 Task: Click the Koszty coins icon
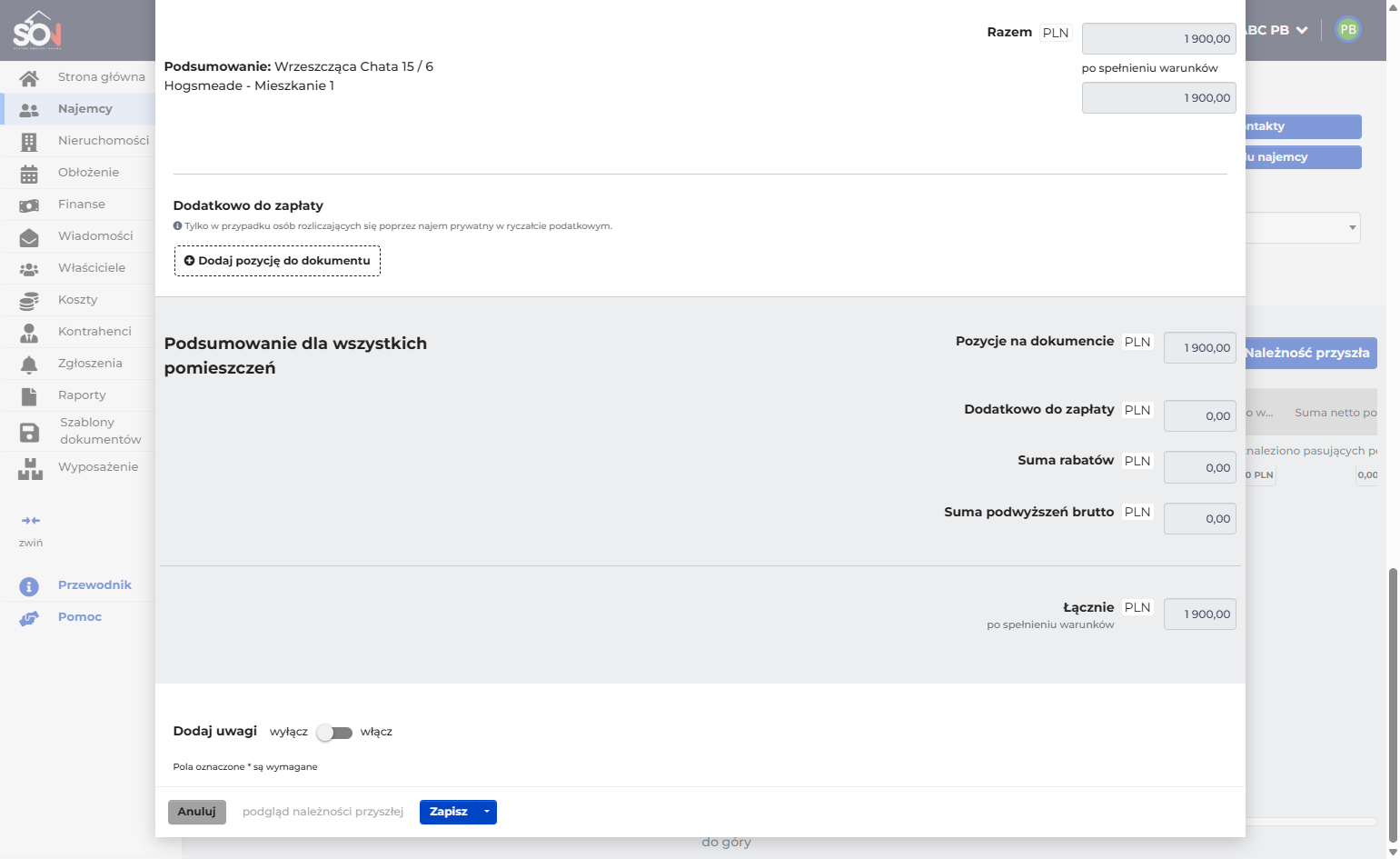click(29, 301)
